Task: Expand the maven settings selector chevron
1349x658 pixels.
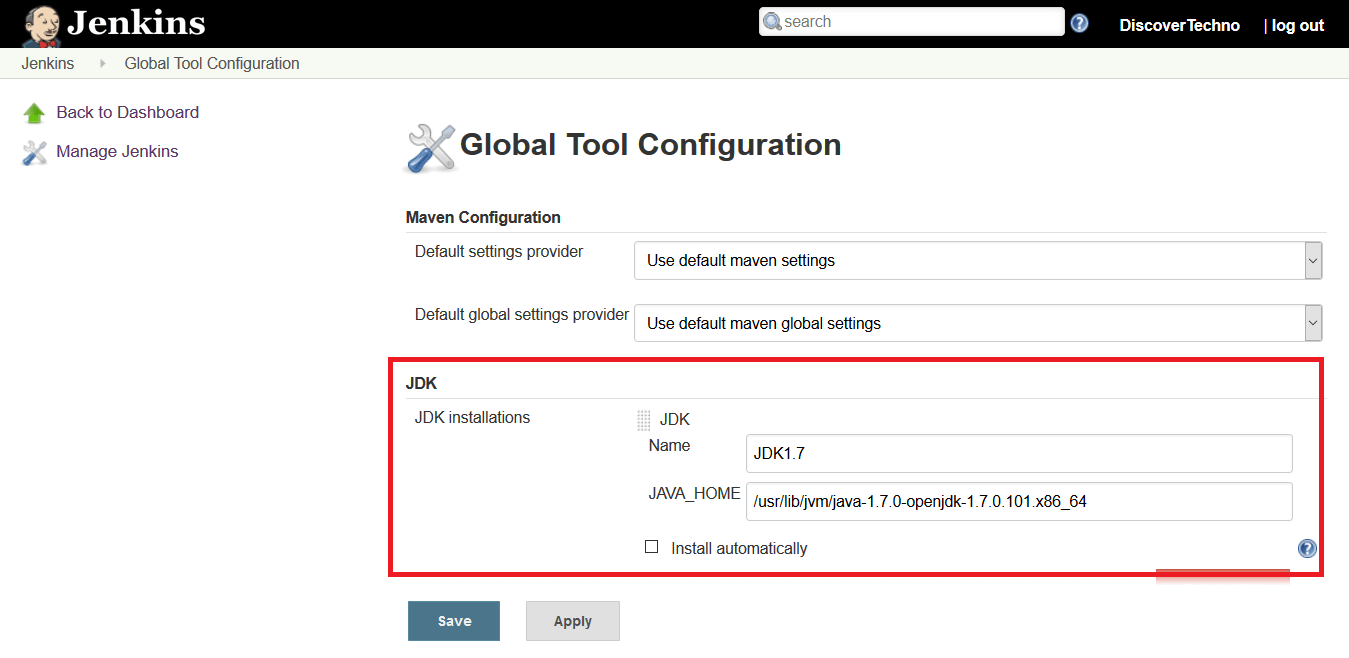Action: [1312, 260]
